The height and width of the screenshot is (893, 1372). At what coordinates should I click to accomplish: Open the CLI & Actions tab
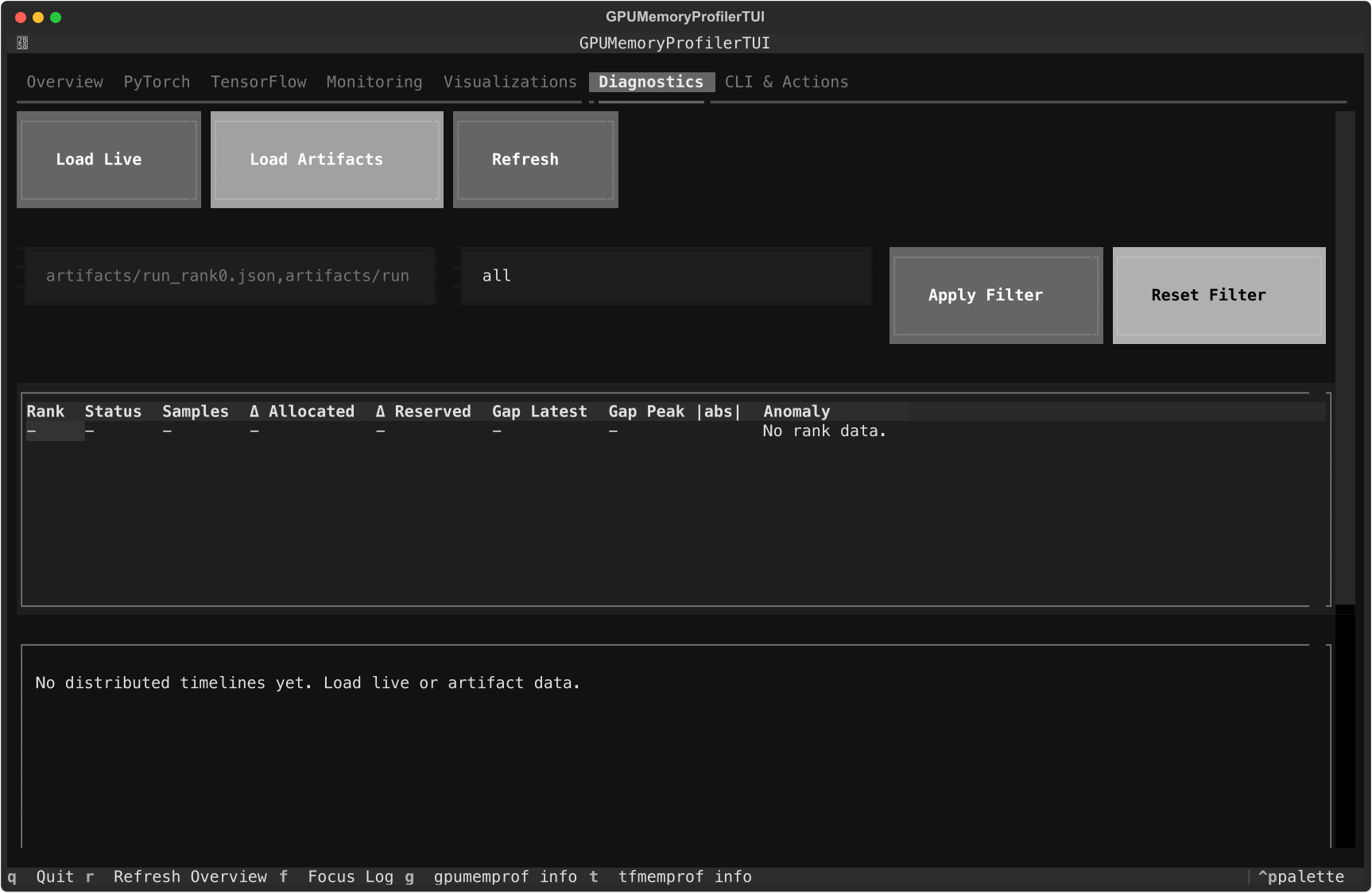click(785, 82)
